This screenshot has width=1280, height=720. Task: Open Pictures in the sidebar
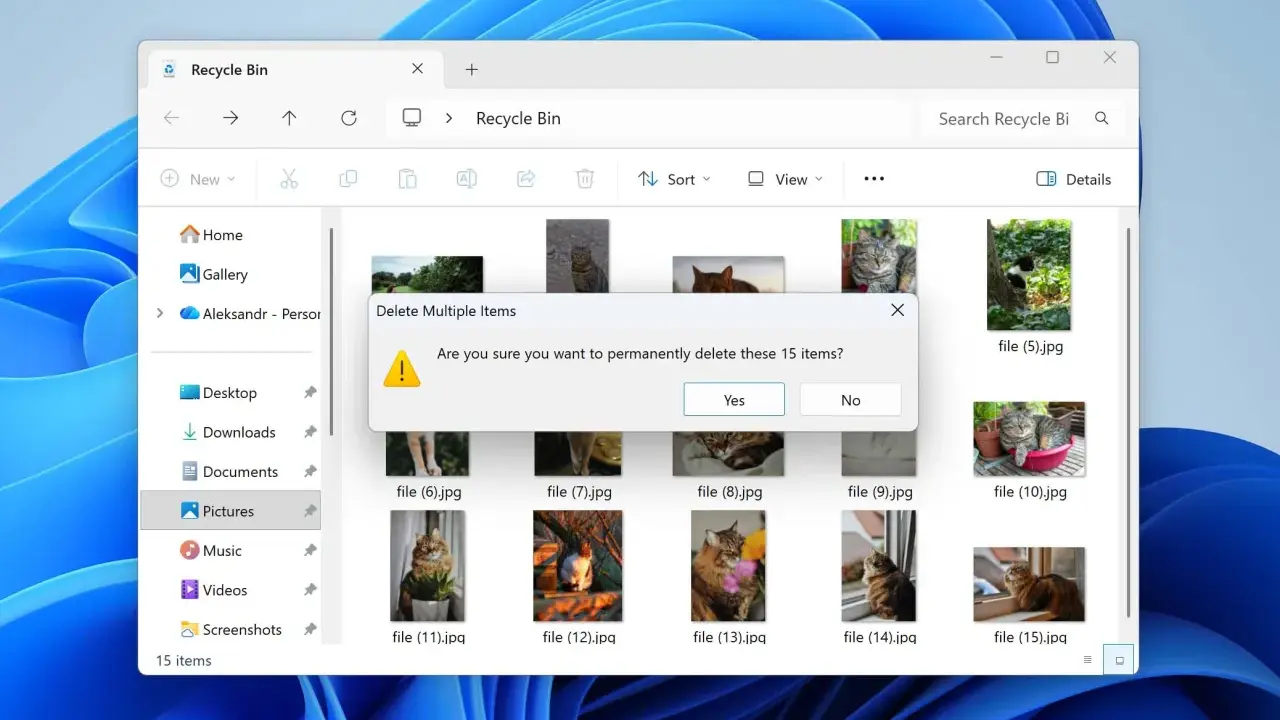[231, 511]
